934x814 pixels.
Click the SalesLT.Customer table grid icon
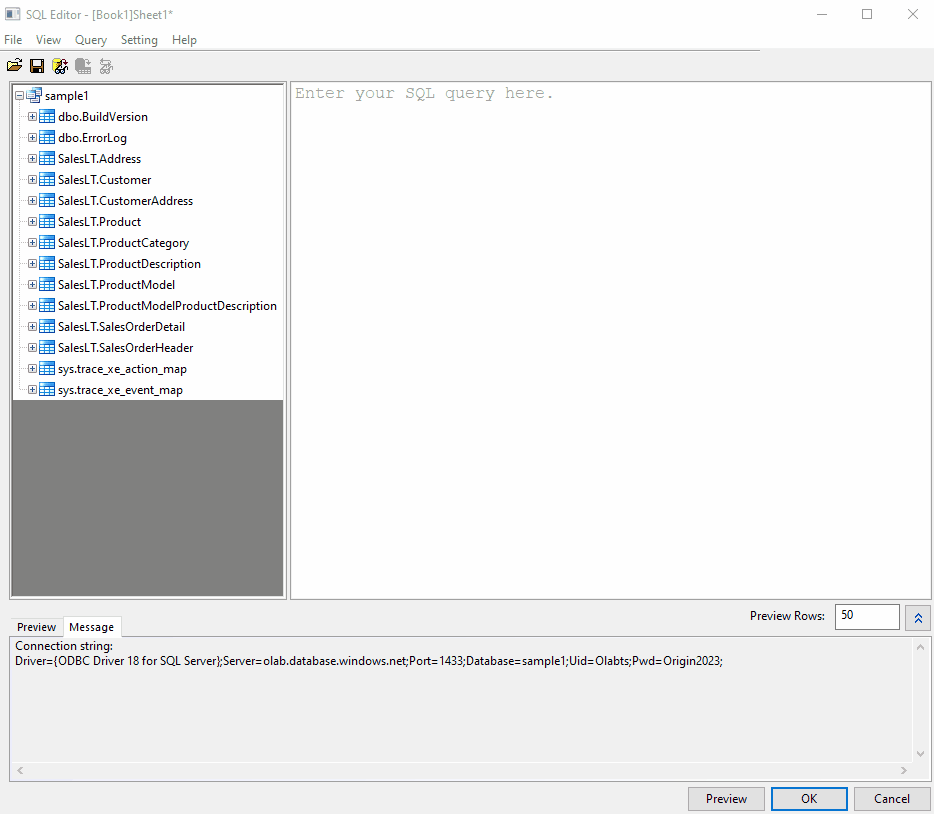(x=47, y=179)
